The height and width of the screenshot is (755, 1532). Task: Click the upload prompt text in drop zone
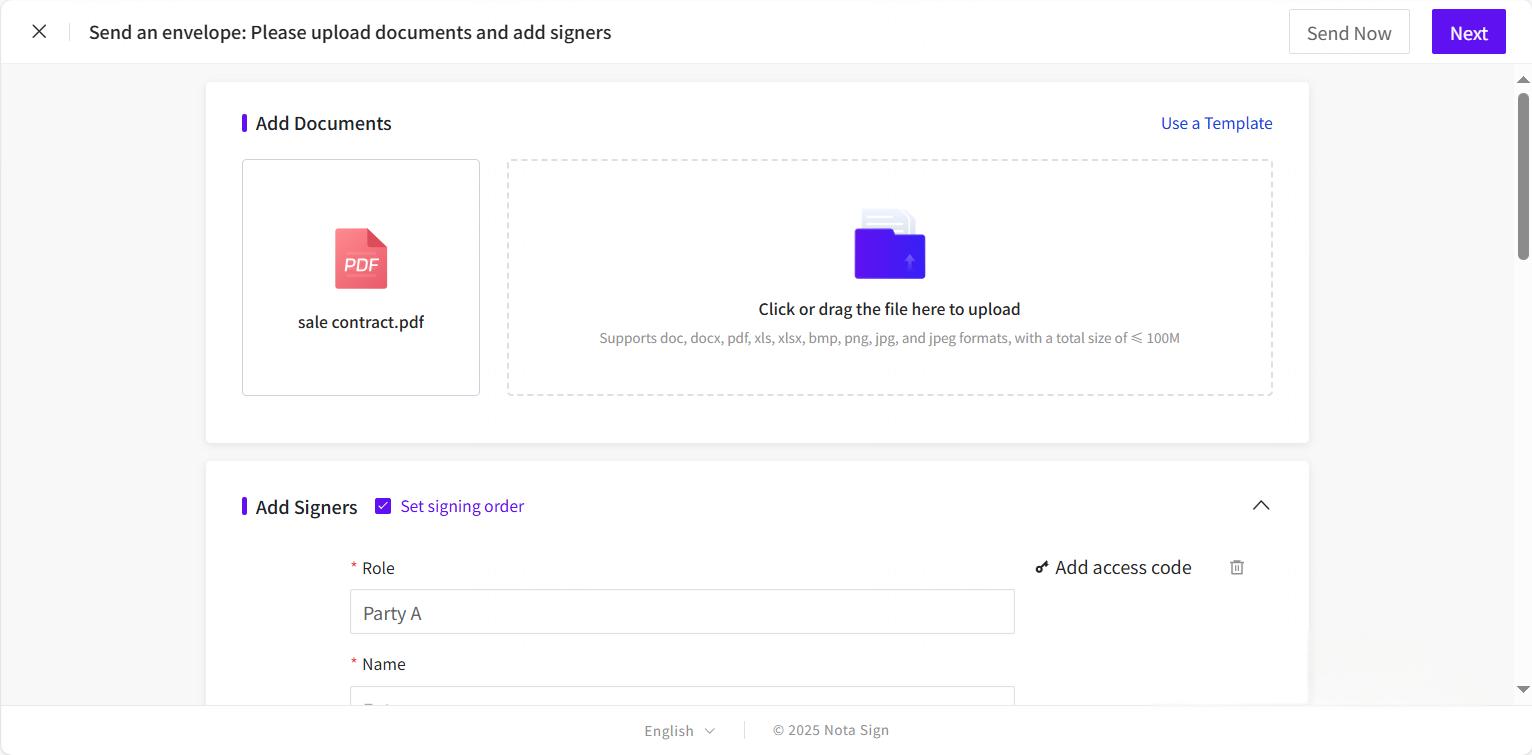(x=889, y=309)
